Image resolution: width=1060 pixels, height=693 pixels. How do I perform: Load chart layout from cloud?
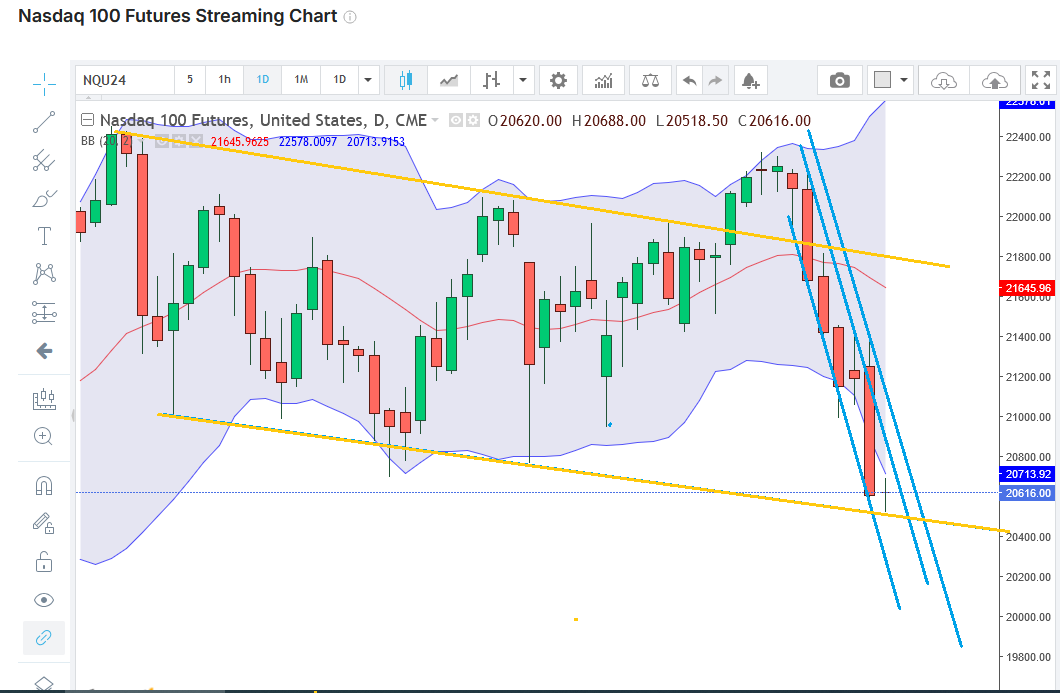944,80
